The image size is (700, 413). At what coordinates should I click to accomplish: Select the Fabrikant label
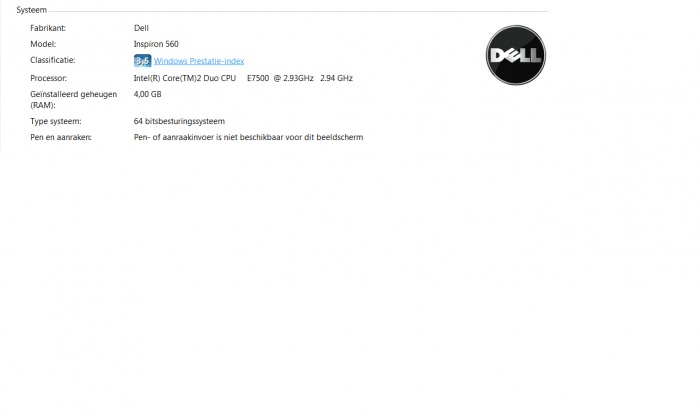click(48, 28)
